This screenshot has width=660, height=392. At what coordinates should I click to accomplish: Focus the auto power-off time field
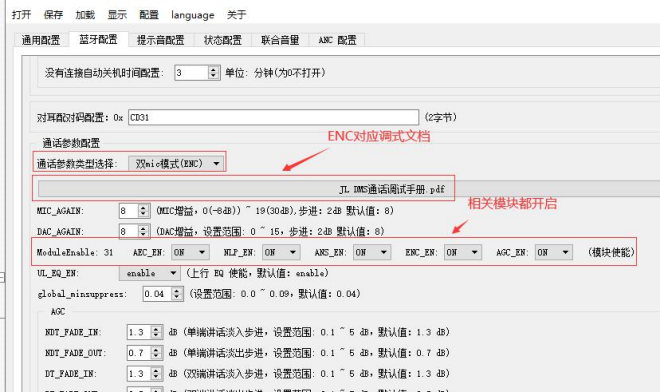pos(192,73)
